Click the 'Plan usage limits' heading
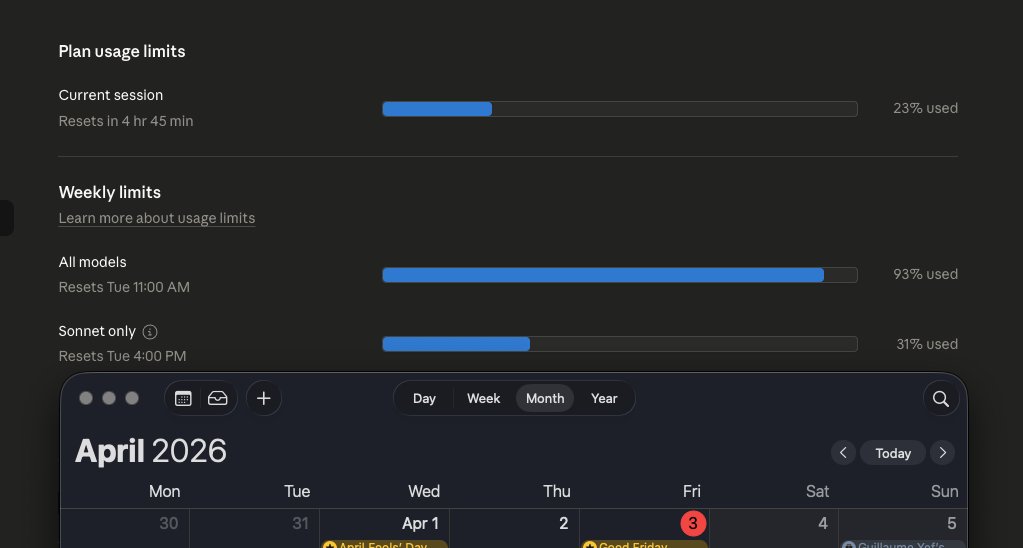 click(122, 52)
